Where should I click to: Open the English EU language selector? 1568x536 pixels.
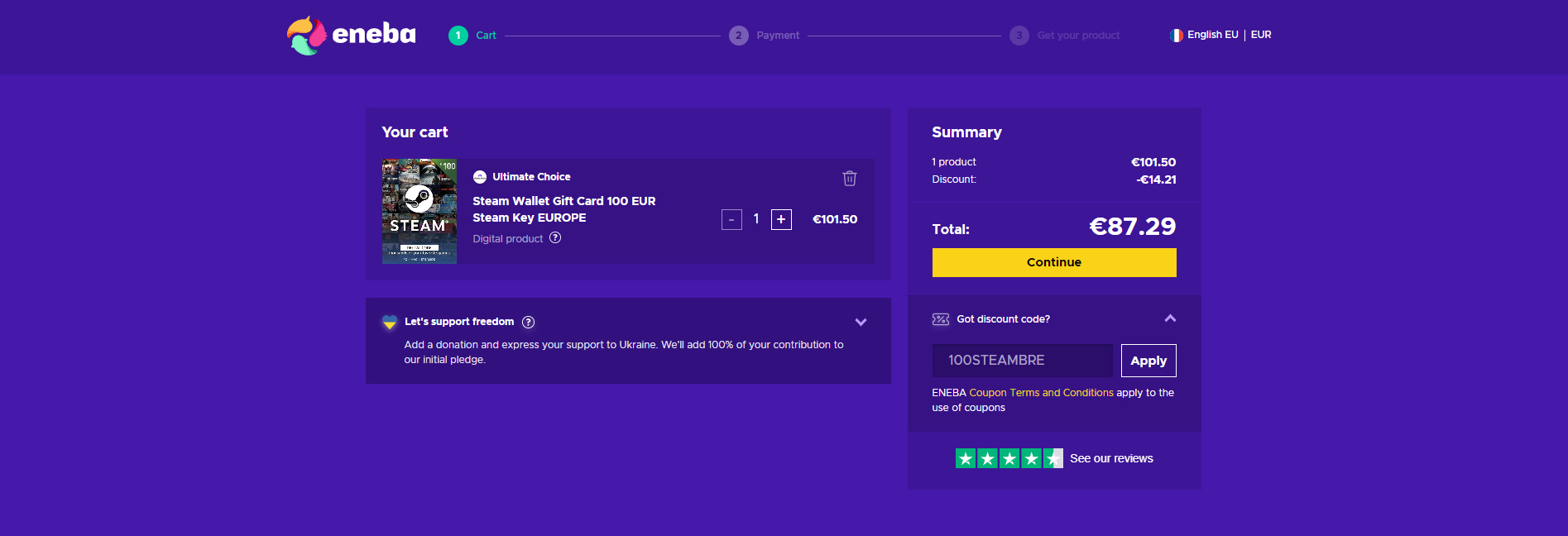click(1212, 35)
